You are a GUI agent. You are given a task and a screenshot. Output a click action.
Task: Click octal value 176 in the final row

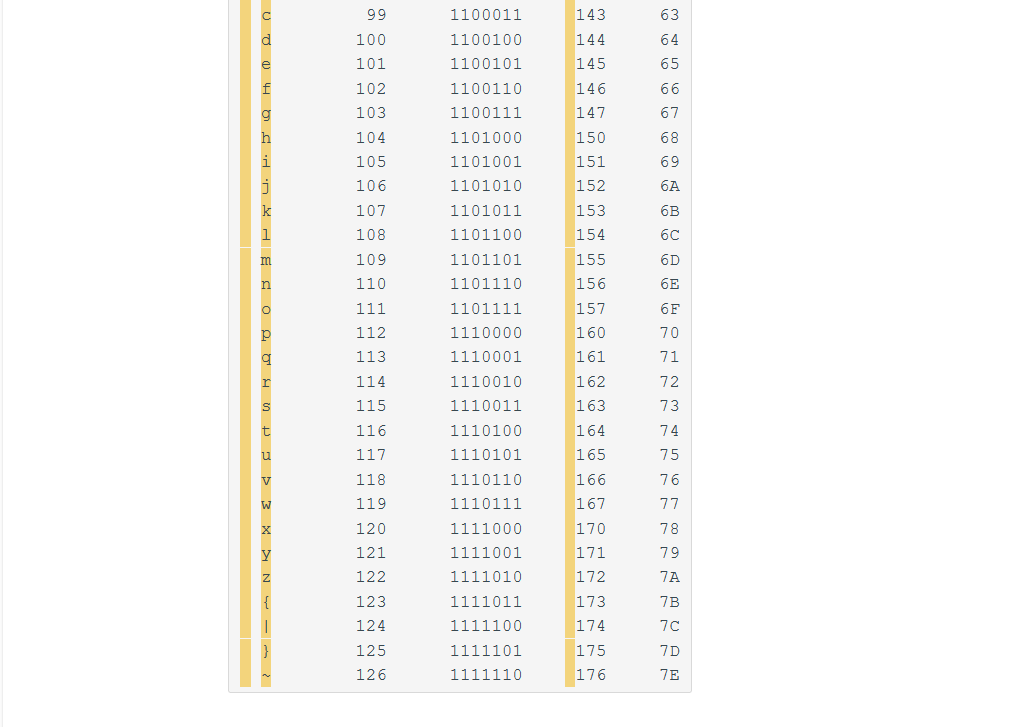coord(591,674)
